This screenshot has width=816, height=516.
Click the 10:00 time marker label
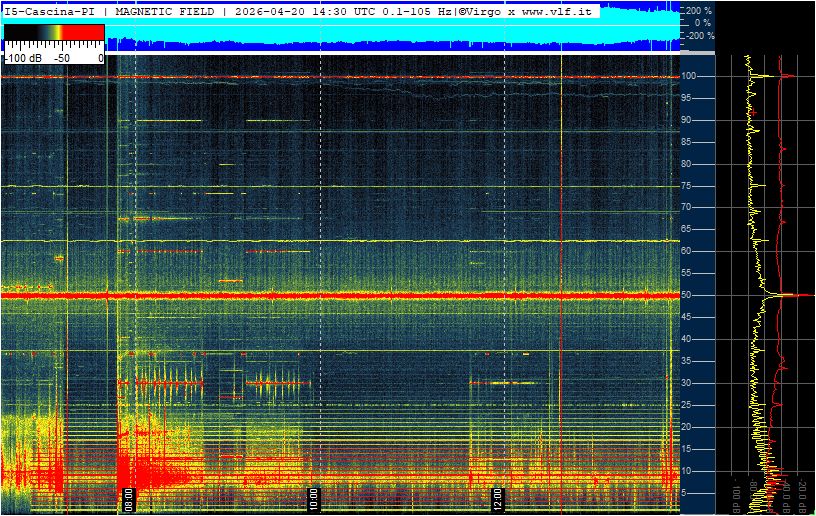[x=313, y=500]
